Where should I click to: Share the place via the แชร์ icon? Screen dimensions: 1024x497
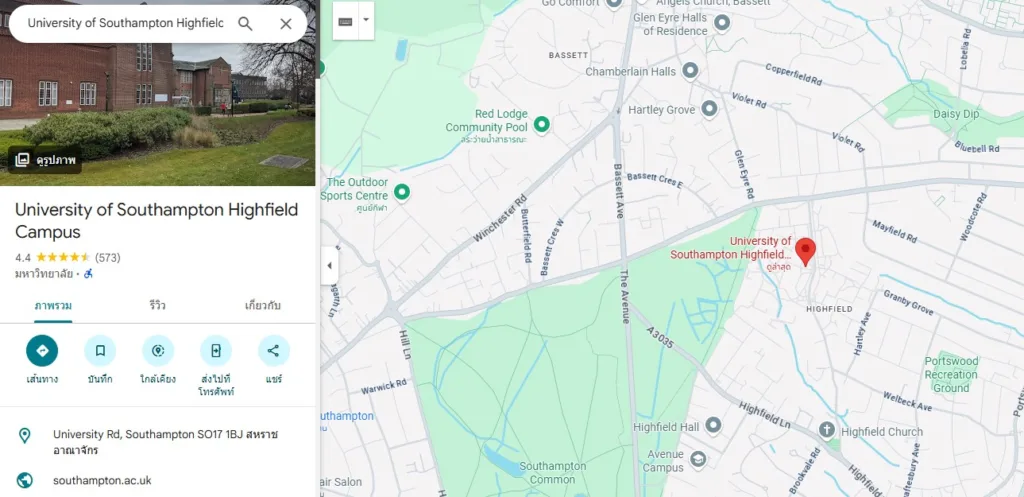[x=274, y=351]
